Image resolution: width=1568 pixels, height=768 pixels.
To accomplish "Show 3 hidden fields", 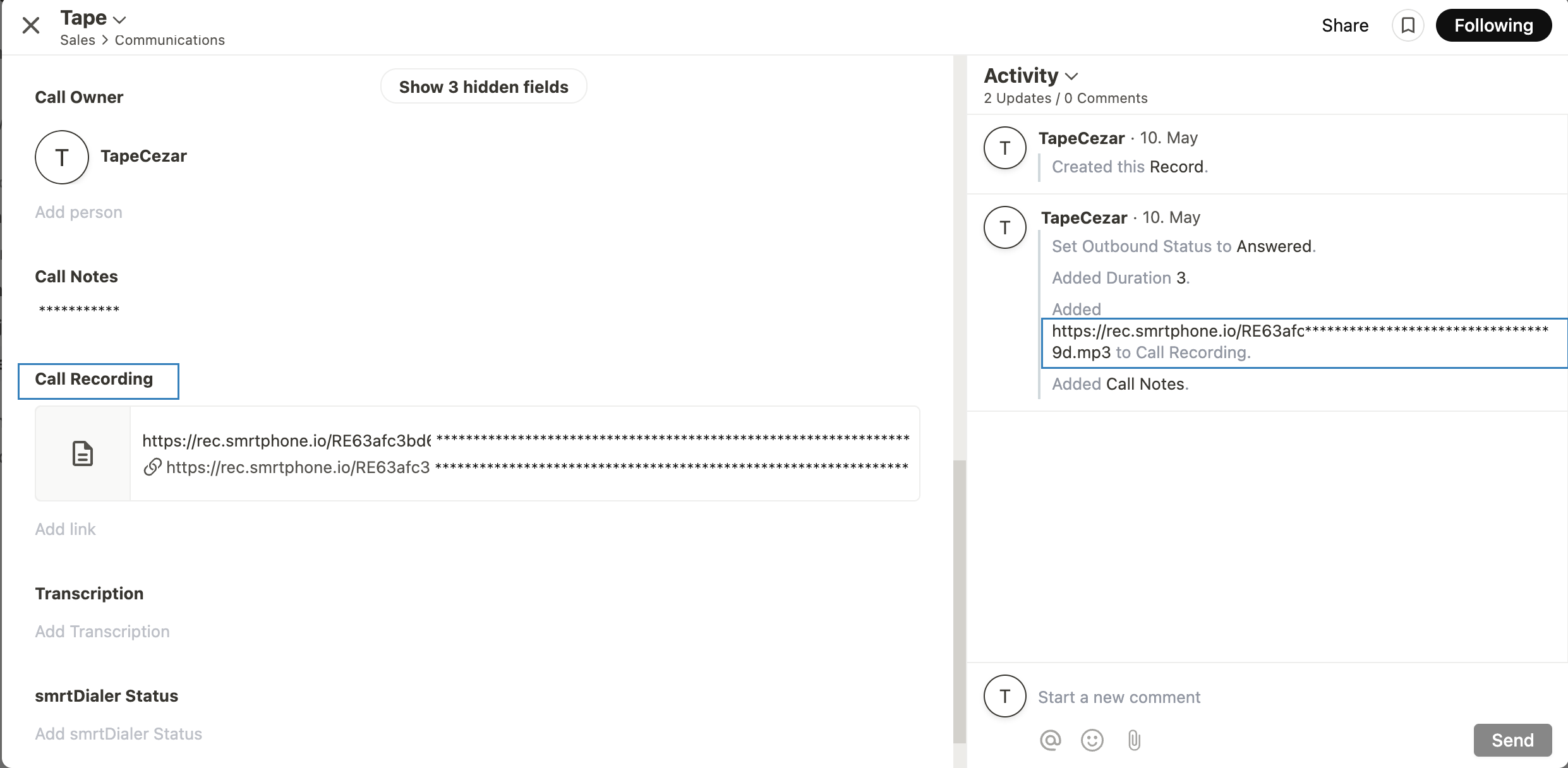I will [x=483, y=87].
